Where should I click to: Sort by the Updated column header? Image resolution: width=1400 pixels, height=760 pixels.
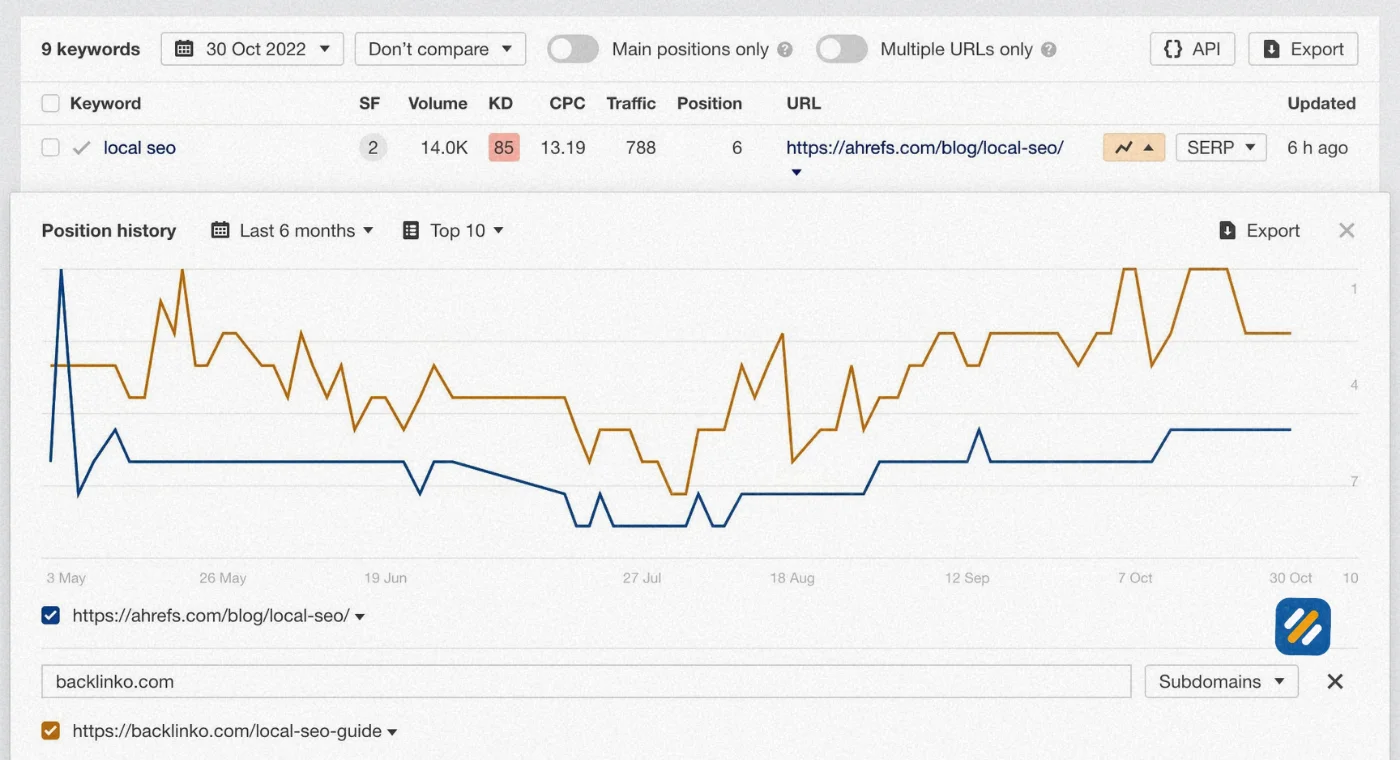click(1322, 103)
